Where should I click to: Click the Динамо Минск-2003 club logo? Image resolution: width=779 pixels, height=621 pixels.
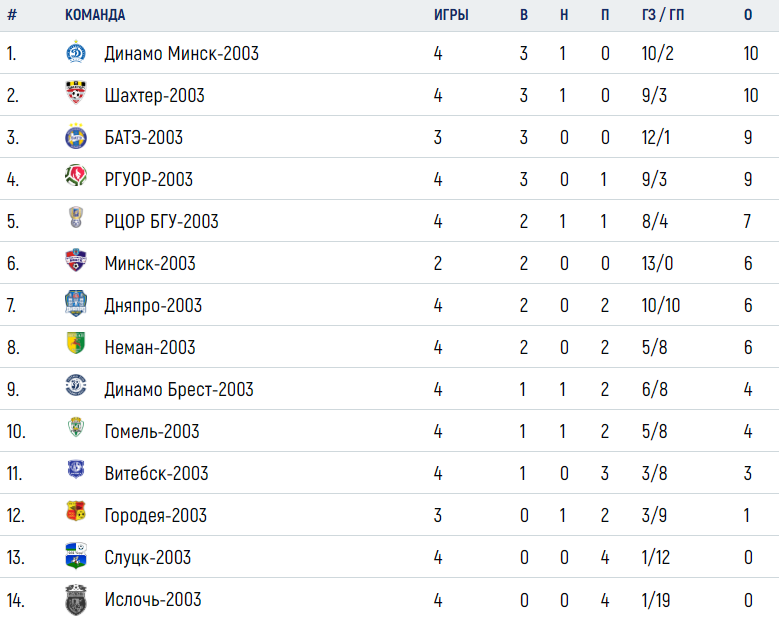pyautogui.click(x=76, y=52)
